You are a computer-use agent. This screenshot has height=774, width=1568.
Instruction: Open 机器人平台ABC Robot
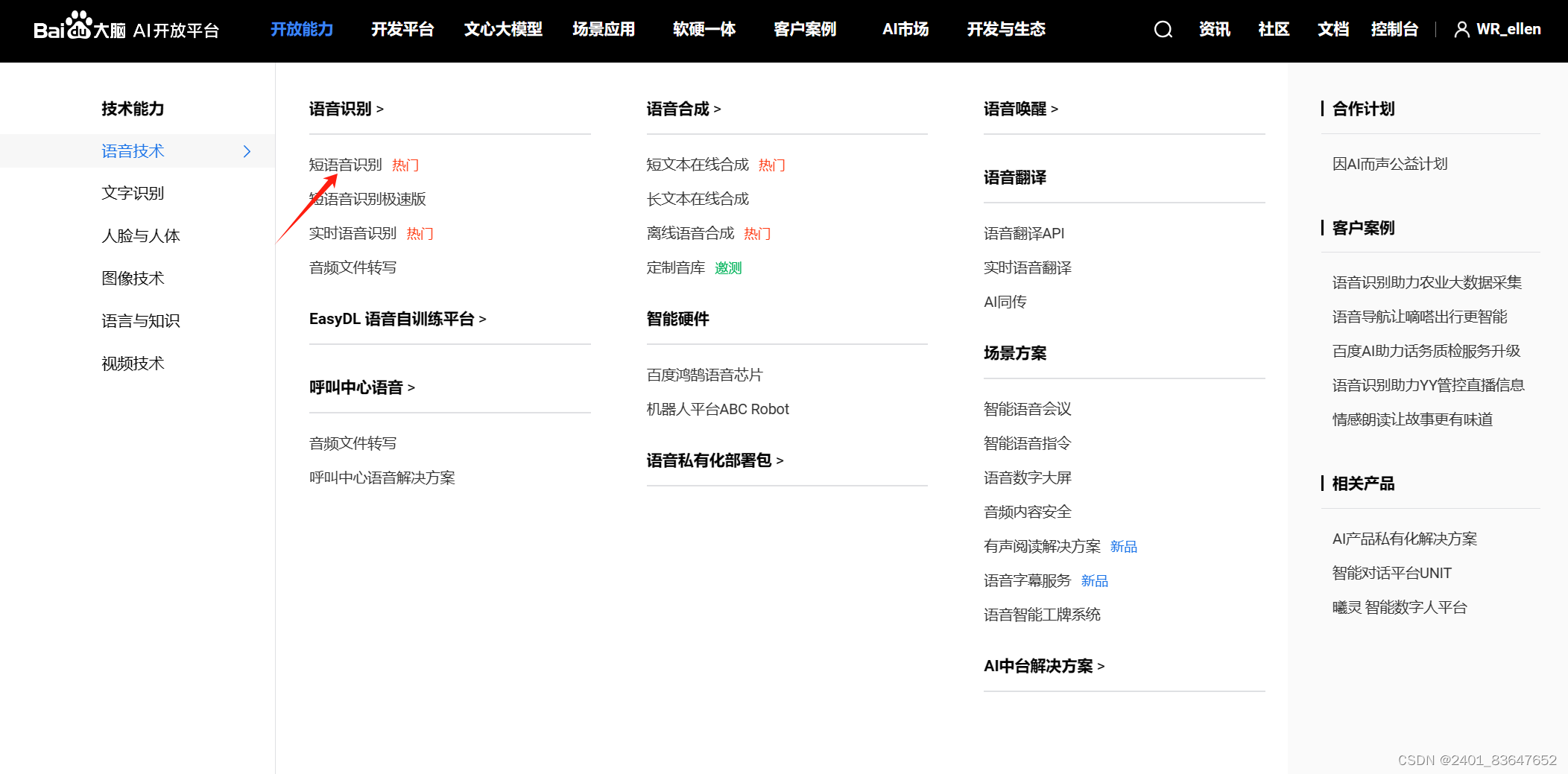(x=718, y=409)
